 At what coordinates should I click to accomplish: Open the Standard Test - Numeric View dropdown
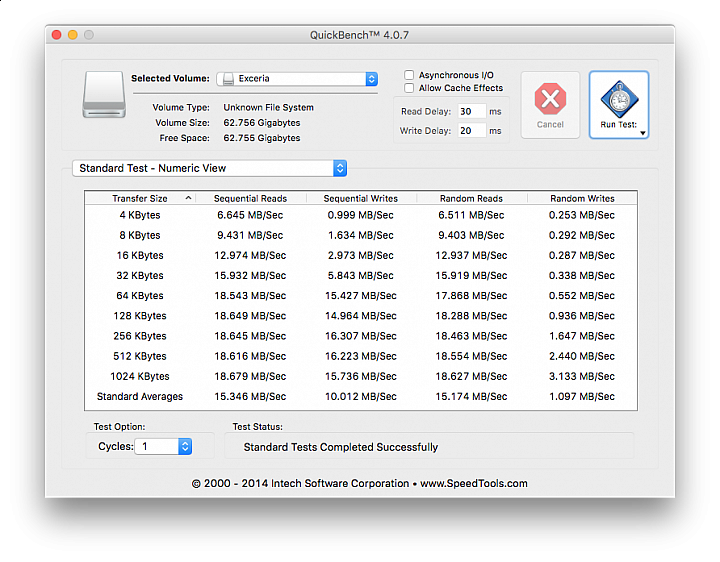(209, 168)
